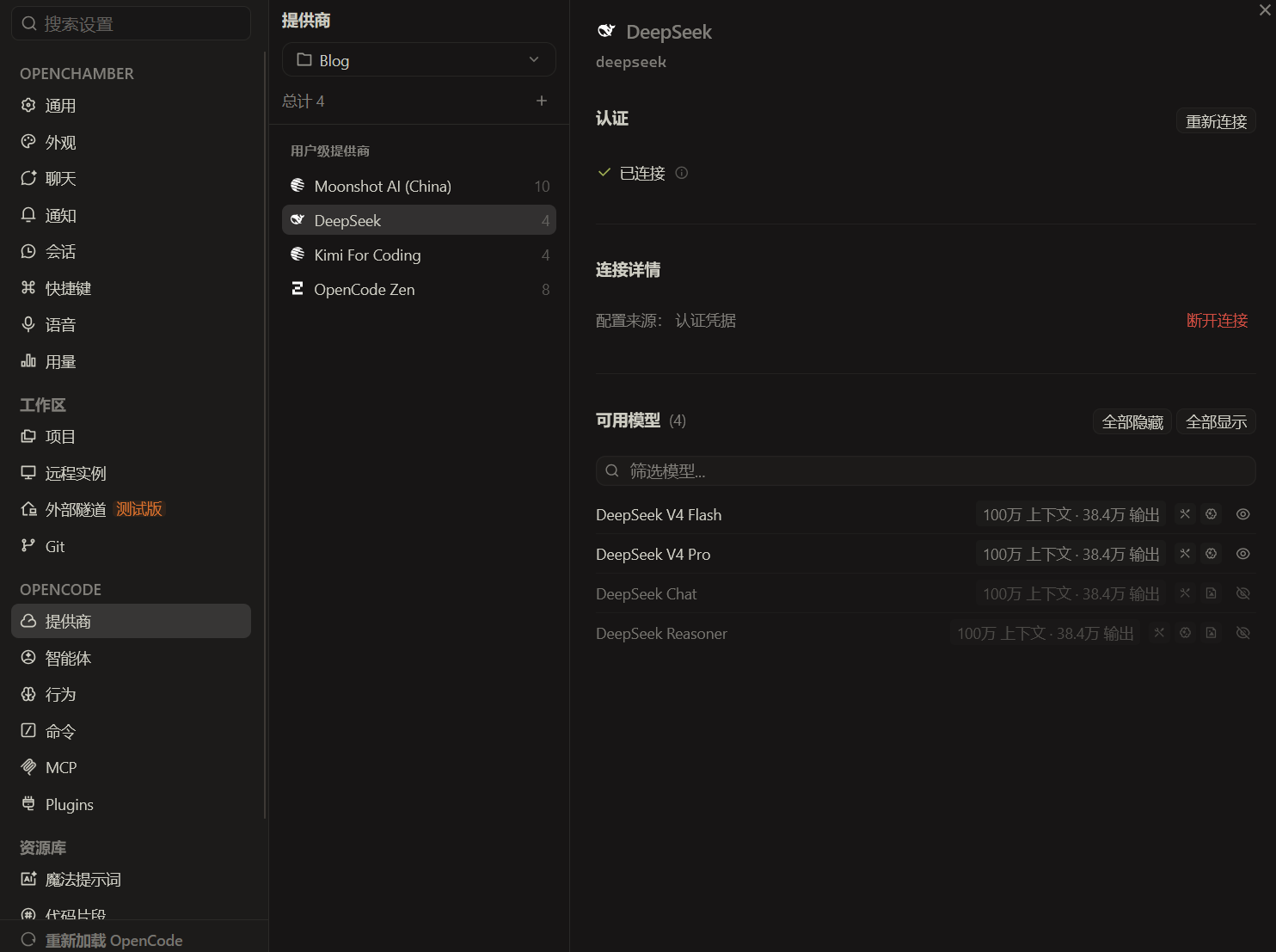This screenshot has width=1276, height=952.
Task: Open the MCP section
Action: pos(131,768)
